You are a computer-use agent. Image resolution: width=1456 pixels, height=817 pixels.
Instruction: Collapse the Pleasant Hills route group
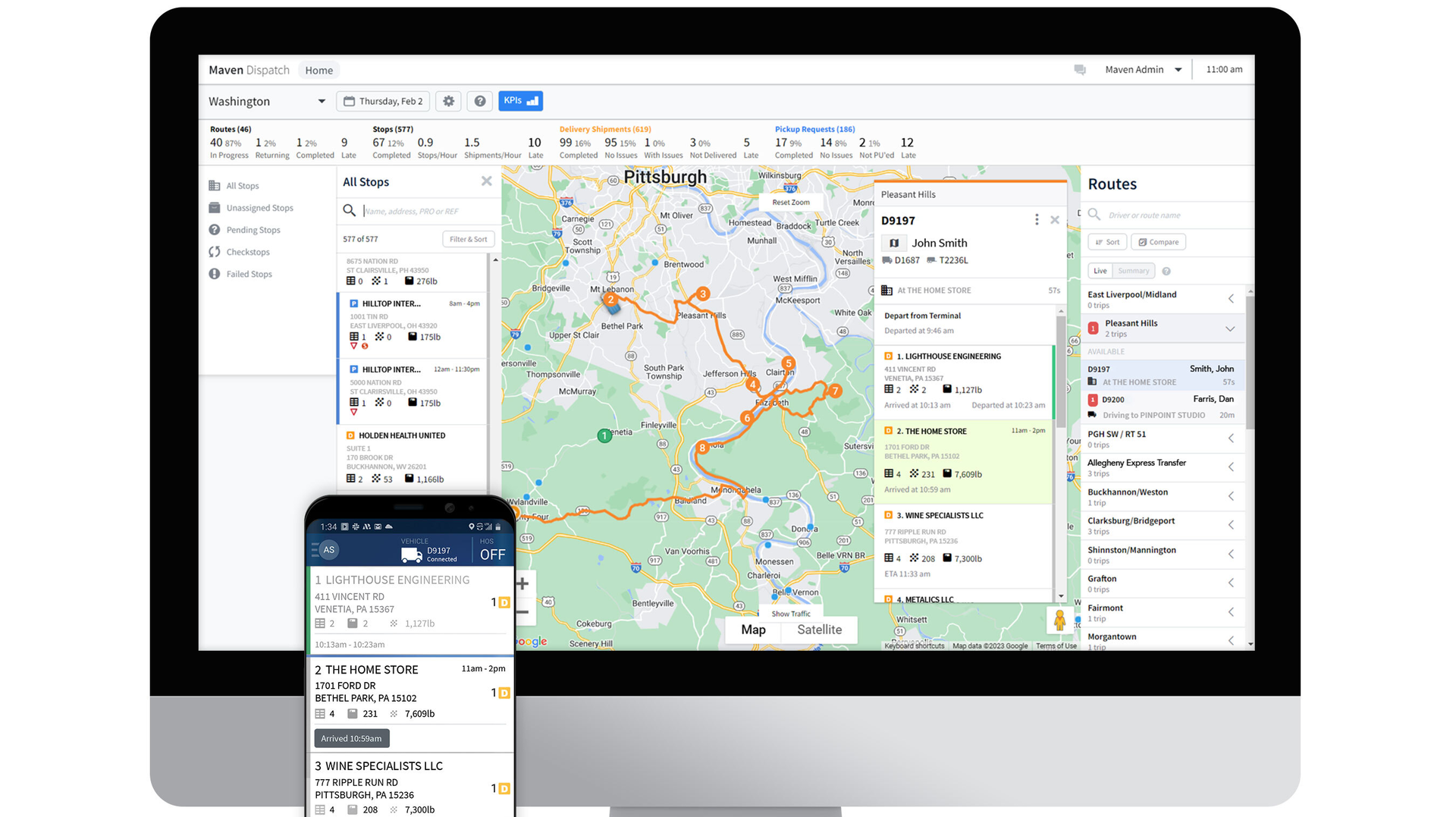pos(1230,328)
